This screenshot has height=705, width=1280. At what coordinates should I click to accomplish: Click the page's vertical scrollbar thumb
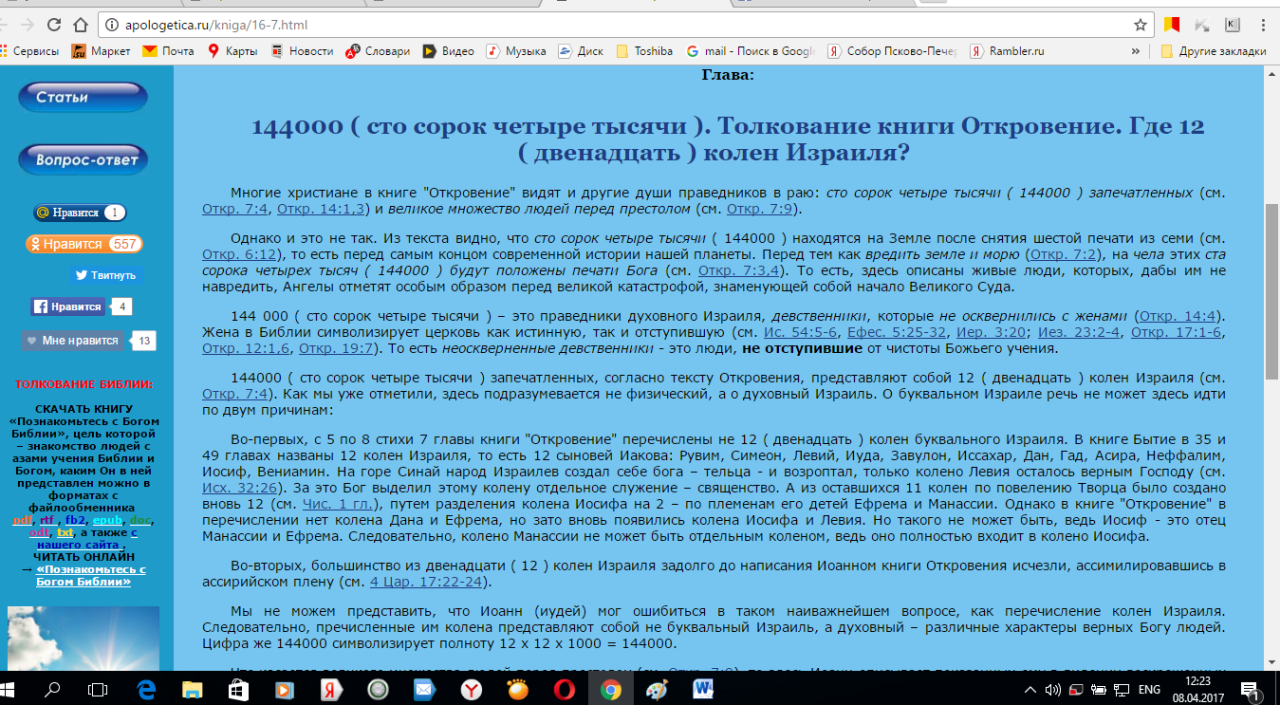coord(1271,290)
